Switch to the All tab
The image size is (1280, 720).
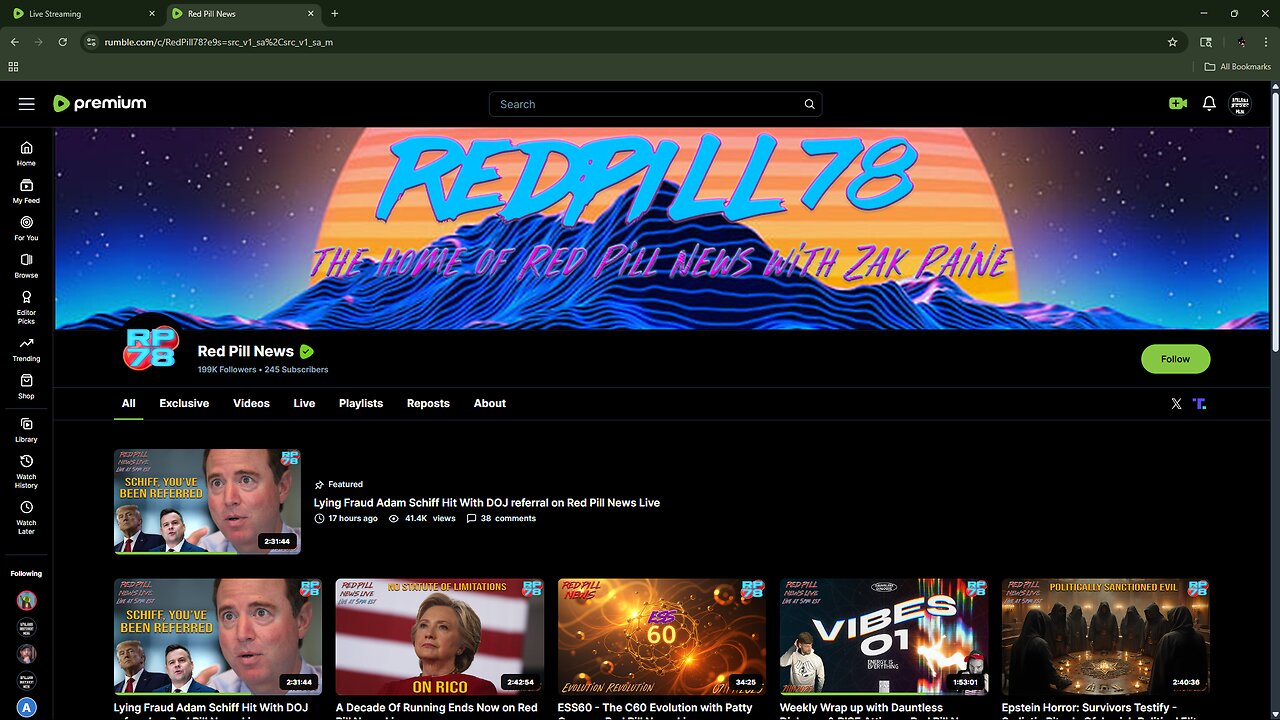pos(128,403)
